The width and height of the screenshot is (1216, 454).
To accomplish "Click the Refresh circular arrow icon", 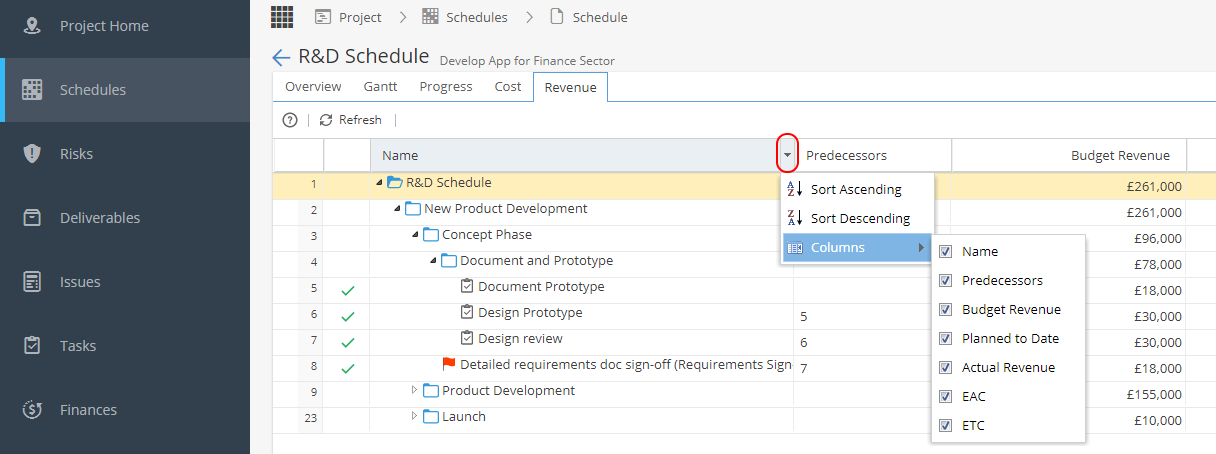I will [326, 120].
